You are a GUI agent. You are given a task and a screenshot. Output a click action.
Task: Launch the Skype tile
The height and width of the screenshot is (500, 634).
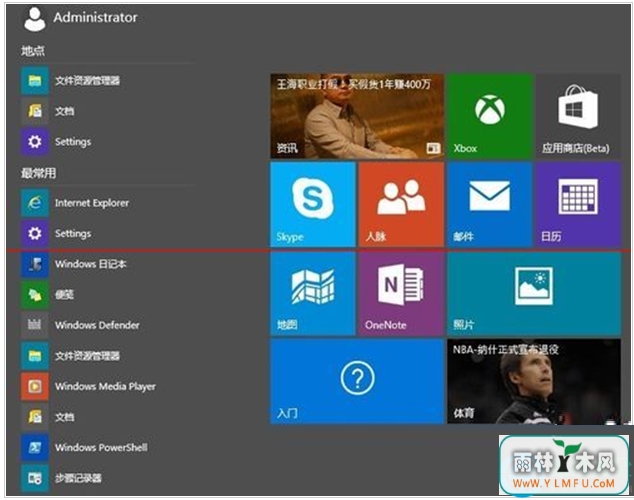click(x=313, y=205)
